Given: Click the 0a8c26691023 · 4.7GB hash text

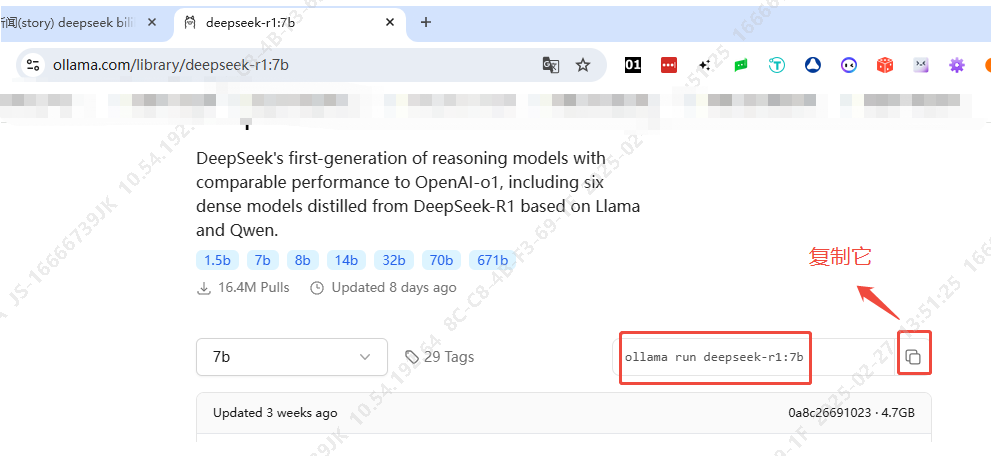Looking at the screenshot, I should click(x=851, y=413).
